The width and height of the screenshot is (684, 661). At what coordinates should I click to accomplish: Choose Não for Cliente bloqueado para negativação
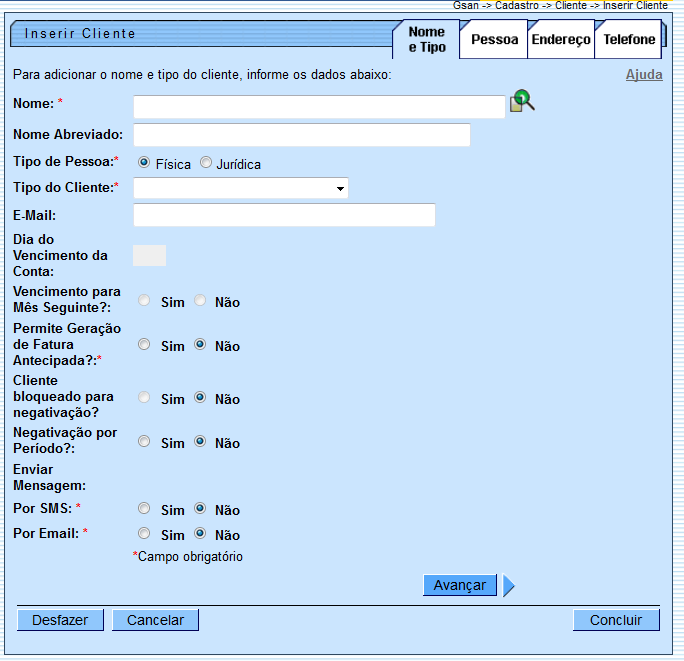tap(200, 397)
